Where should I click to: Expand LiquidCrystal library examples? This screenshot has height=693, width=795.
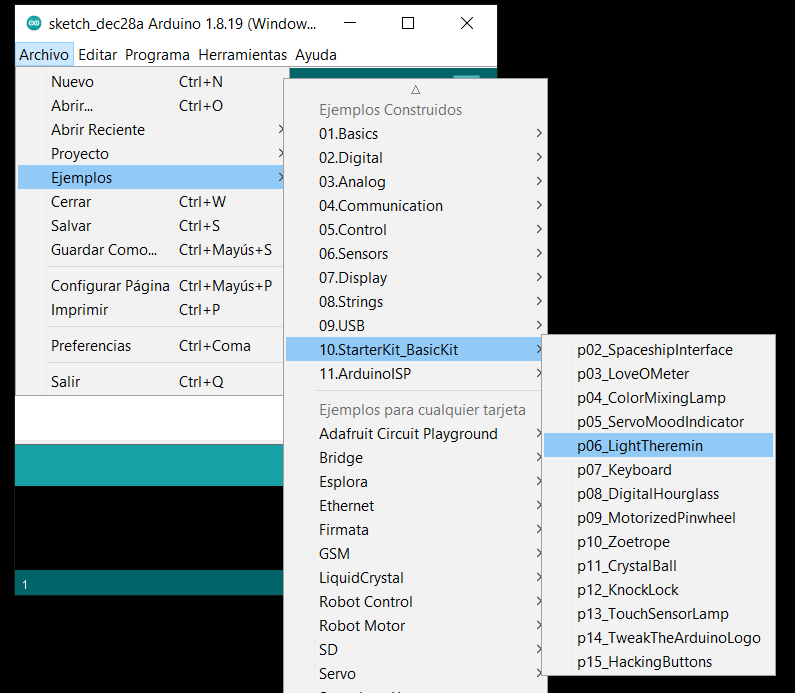(x=416, y=577)
